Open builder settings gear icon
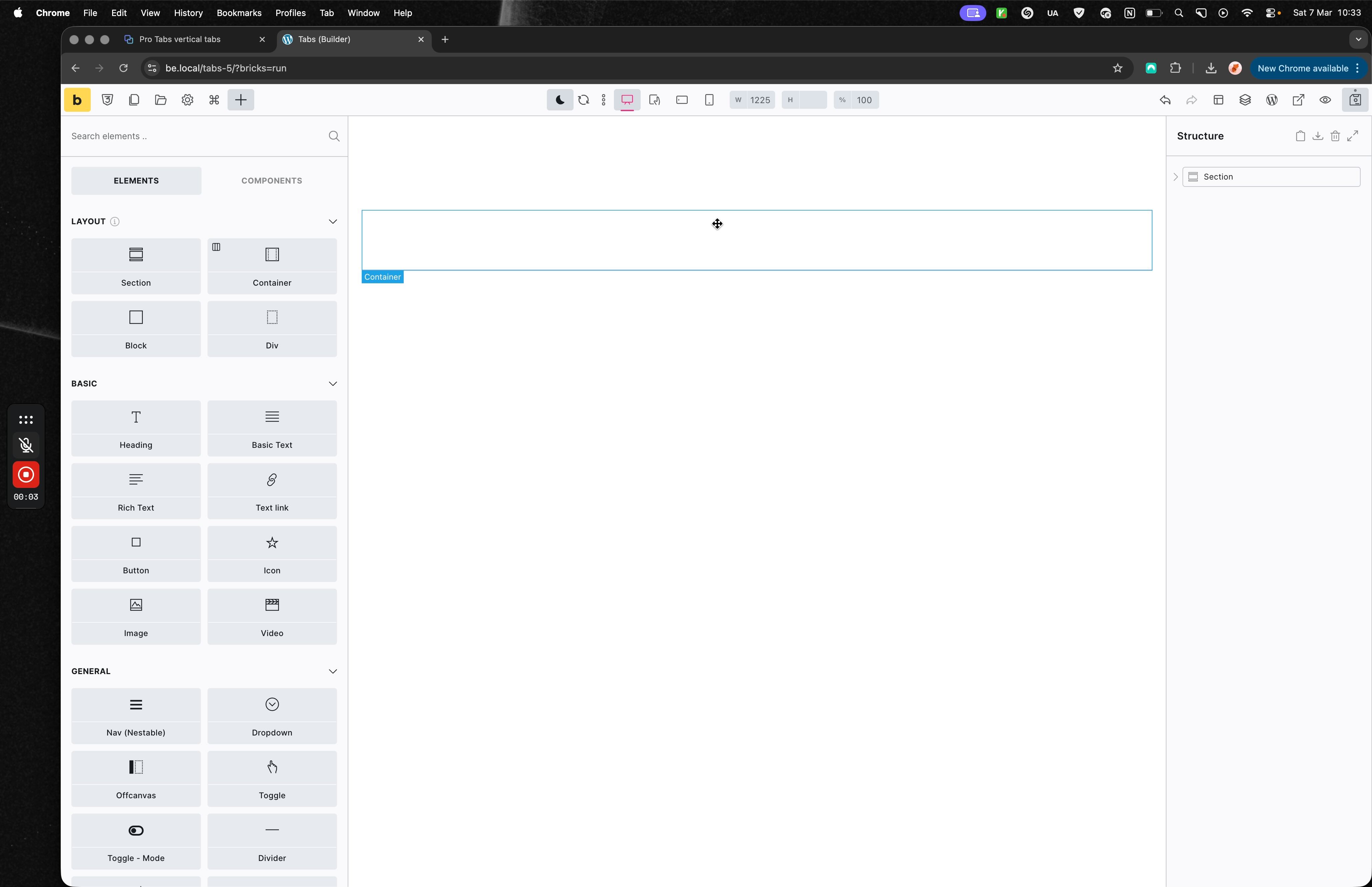Image resolution: width=1372 pixels, height=887 pixels. tap(187, 100)
